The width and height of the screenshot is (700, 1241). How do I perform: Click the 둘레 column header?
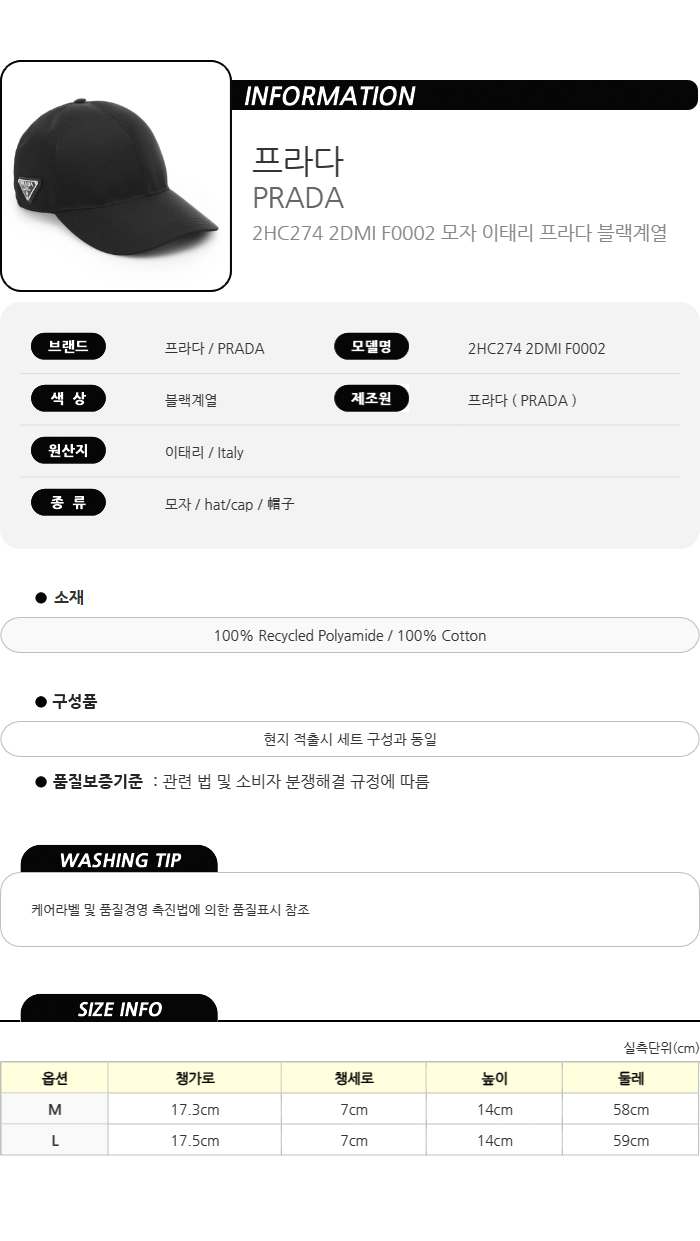[x=631, y=1078]
